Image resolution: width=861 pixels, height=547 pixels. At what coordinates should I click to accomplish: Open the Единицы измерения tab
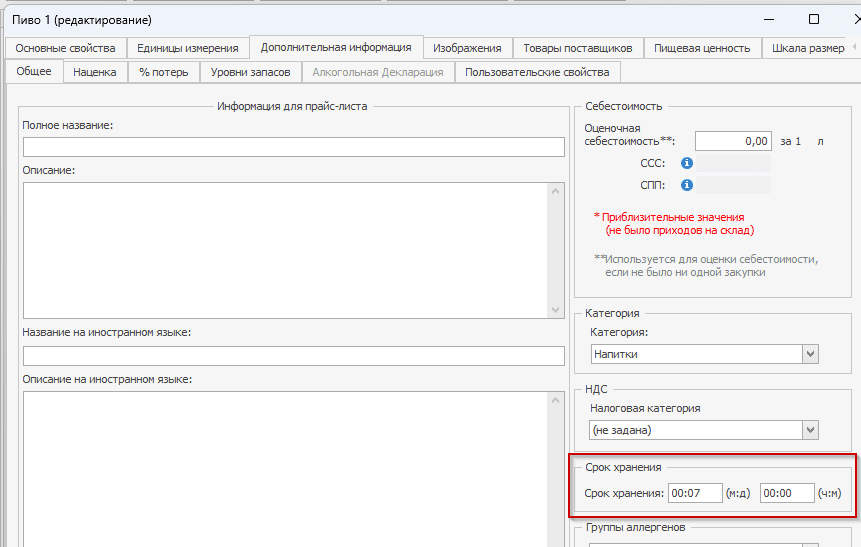(187, 48)
